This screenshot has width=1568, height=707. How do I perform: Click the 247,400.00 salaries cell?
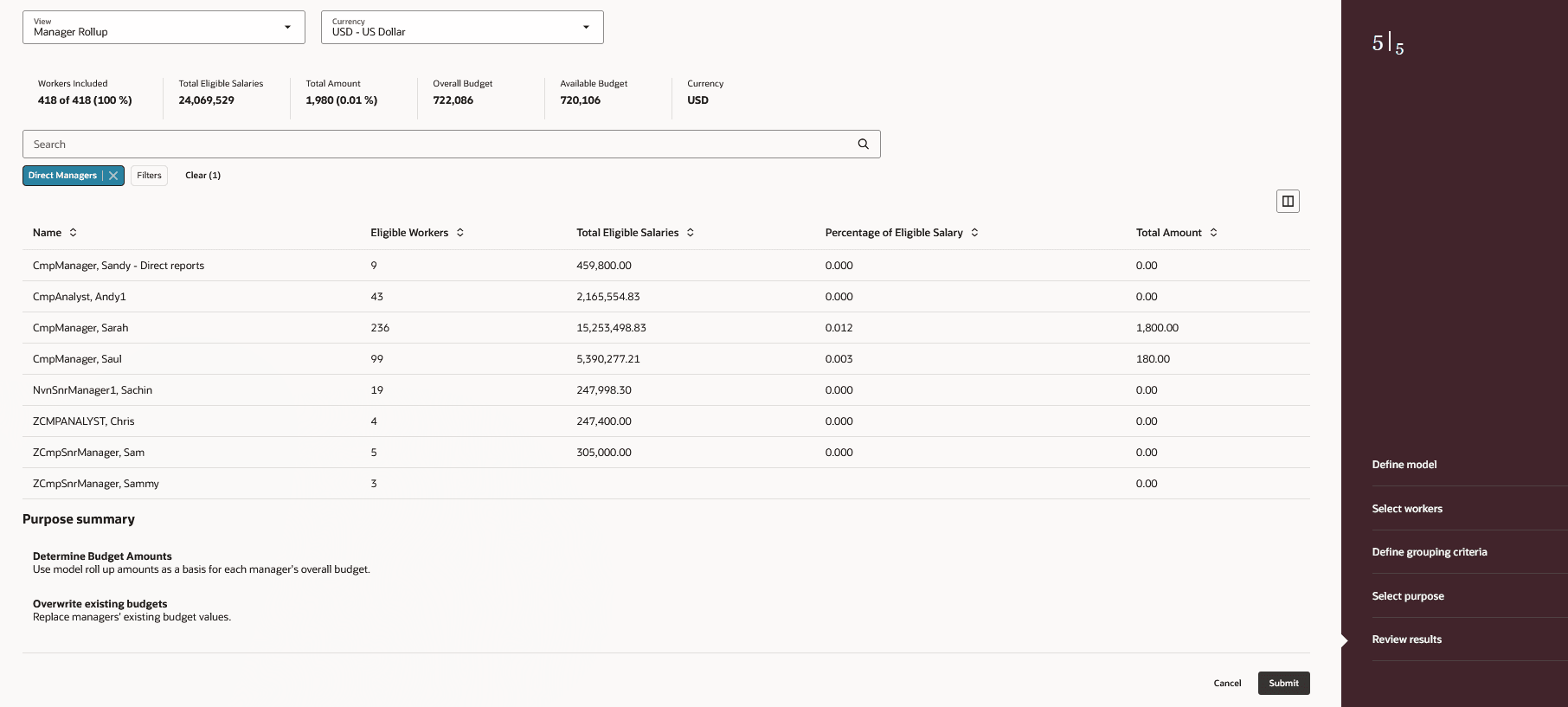coord(604,421)
